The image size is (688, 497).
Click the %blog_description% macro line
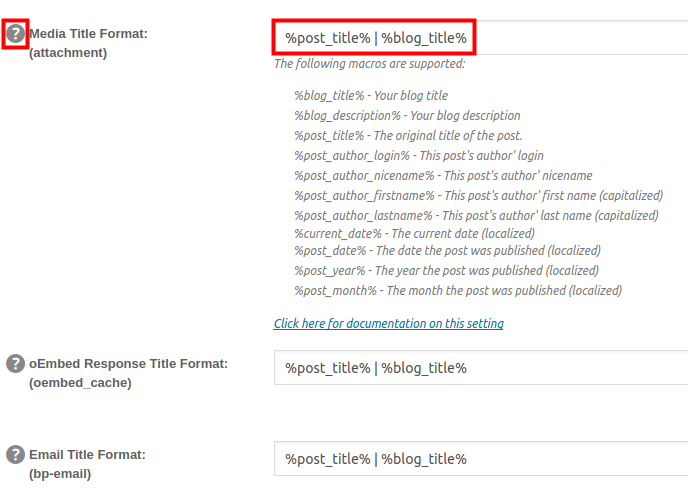point(407,116)
